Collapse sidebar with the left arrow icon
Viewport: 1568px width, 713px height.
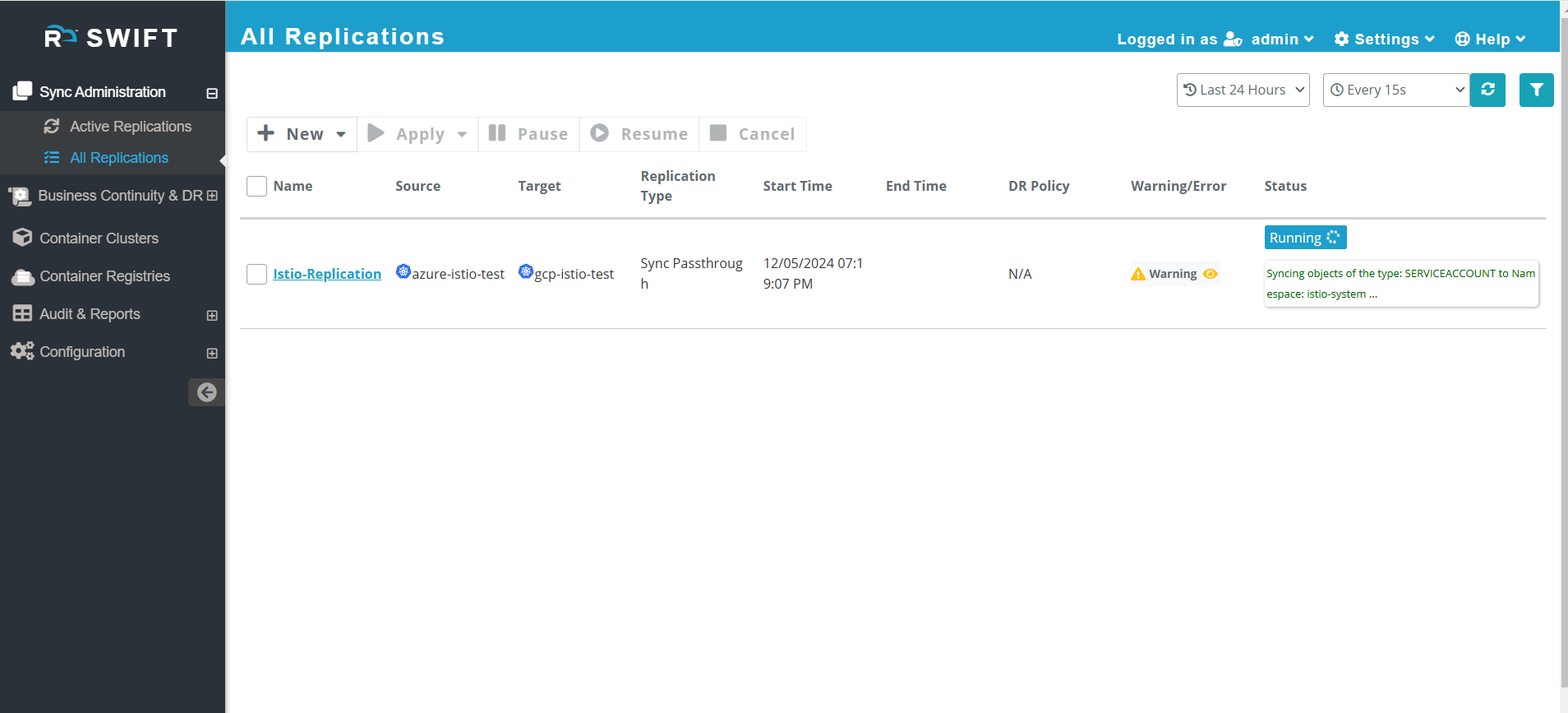point(206,392)
